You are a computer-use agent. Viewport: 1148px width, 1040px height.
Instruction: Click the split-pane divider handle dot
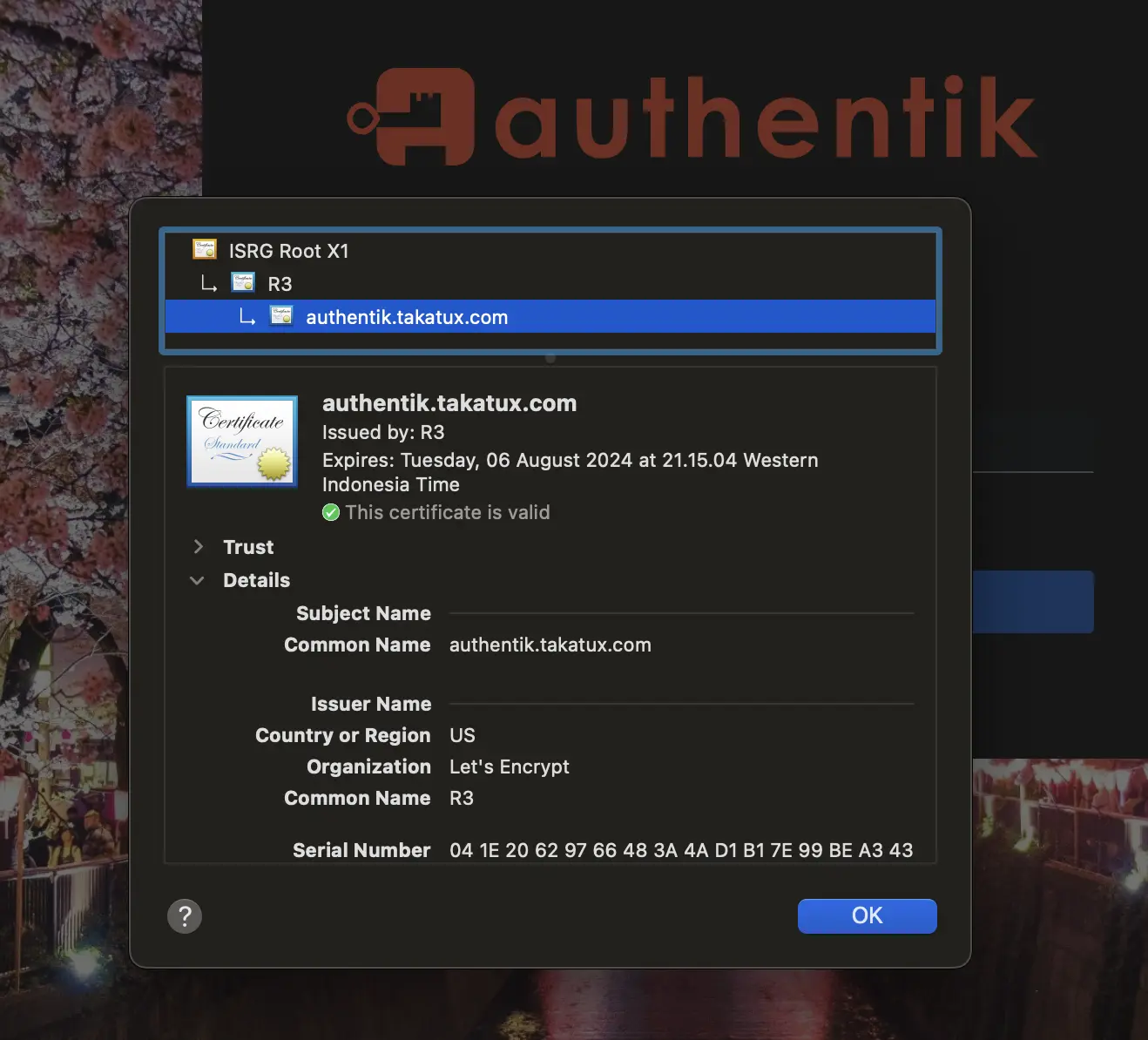tap(550, 358)
